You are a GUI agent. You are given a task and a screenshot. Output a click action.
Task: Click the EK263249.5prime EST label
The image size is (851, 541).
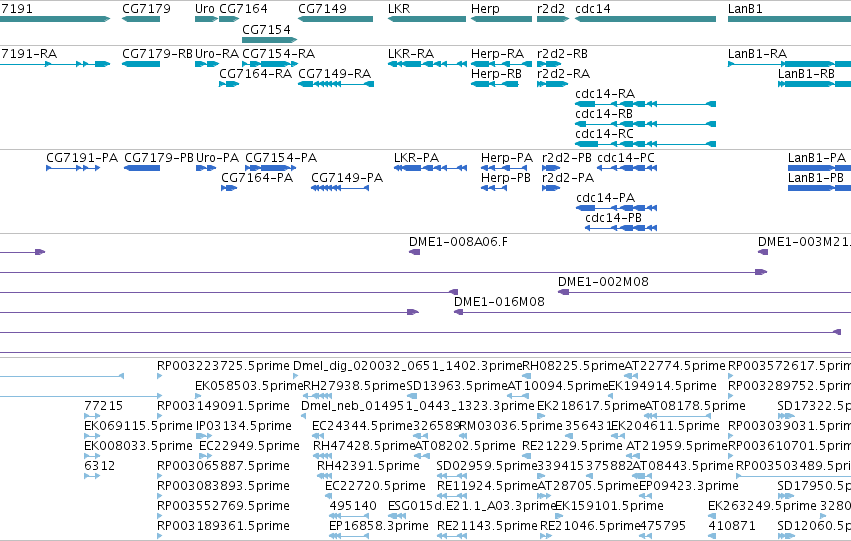(763, 507)
